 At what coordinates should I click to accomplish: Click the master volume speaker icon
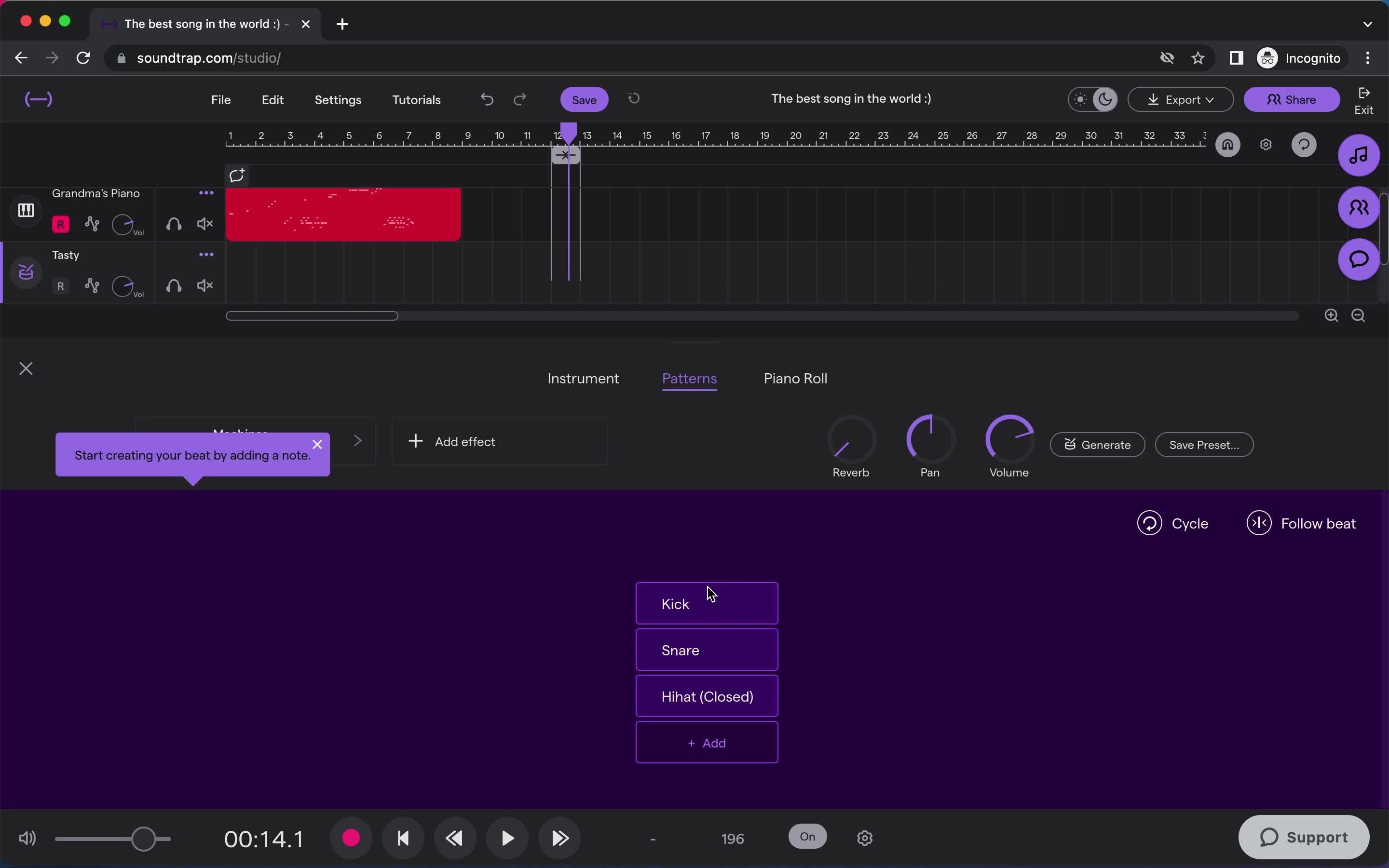pos(27,838)
